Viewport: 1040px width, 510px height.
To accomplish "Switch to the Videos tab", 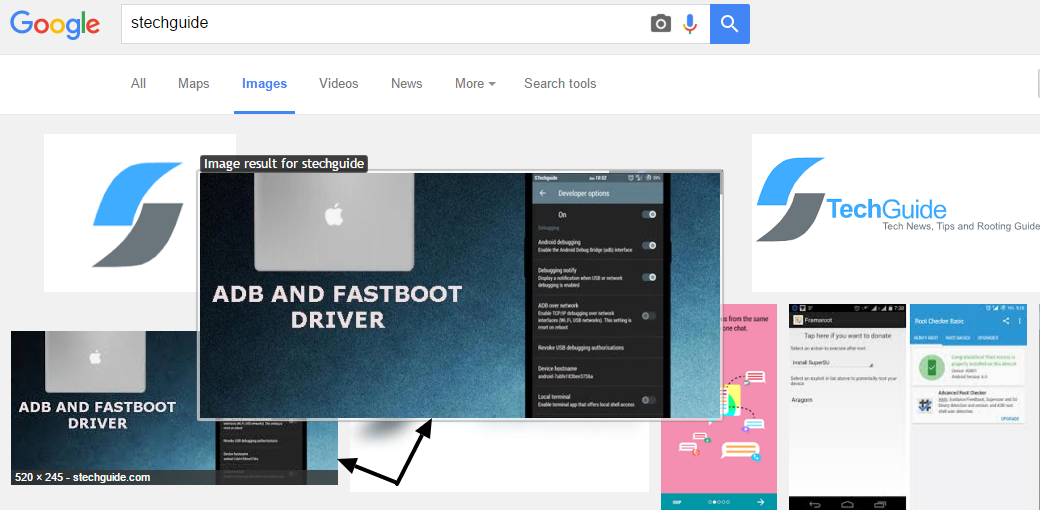I will pos(338,84).
